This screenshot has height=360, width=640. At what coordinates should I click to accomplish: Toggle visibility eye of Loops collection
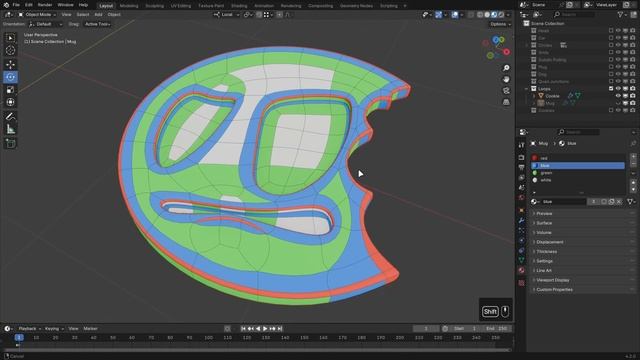[618, 89]
